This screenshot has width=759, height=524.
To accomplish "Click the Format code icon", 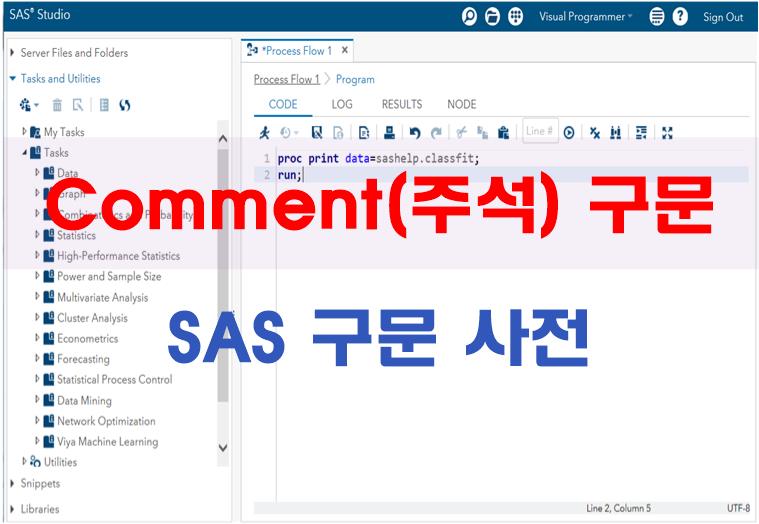I will 641,133.
